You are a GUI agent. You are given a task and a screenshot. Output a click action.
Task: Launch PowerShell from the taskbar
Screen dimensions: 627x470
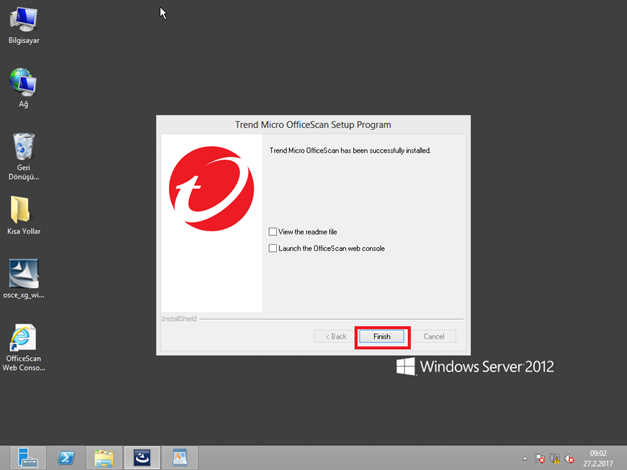pos(66,458)
